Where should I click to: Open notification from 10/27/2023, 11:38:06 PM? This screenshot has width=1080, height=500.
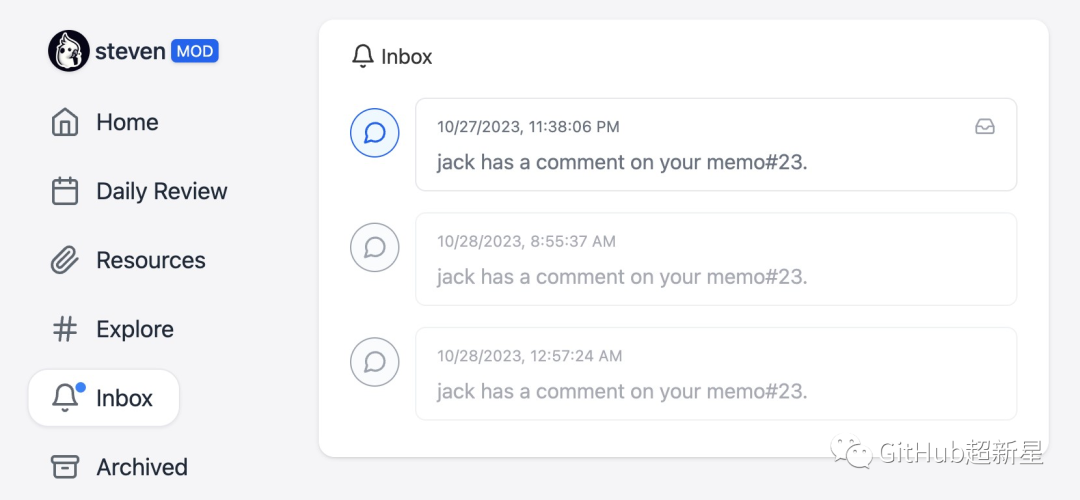[x=621, y=162]
